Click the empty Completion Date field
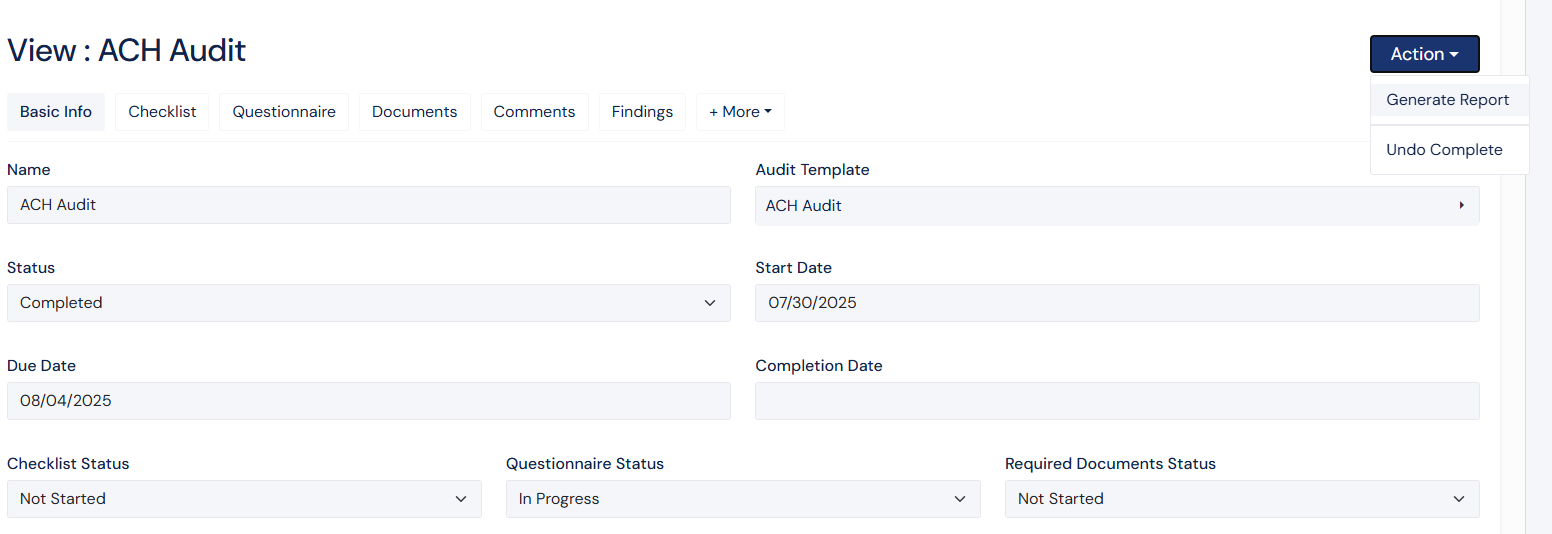 1116,401
